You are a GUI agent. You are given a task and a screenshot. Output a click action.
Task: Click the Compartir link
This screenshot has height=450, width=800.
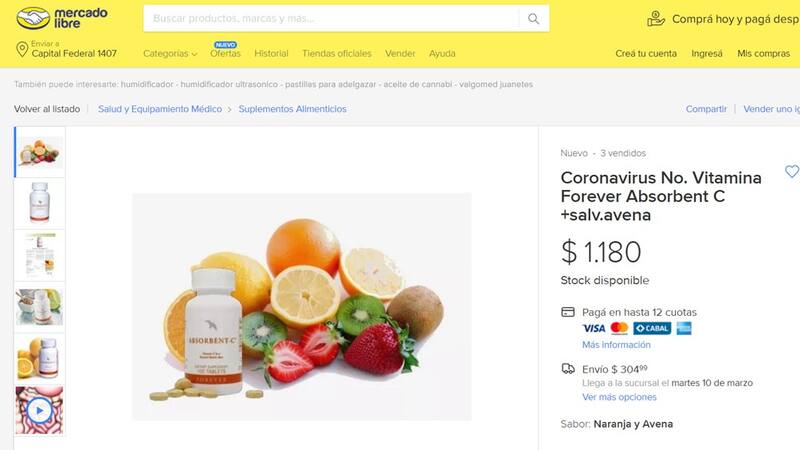[x=706, y=109]
